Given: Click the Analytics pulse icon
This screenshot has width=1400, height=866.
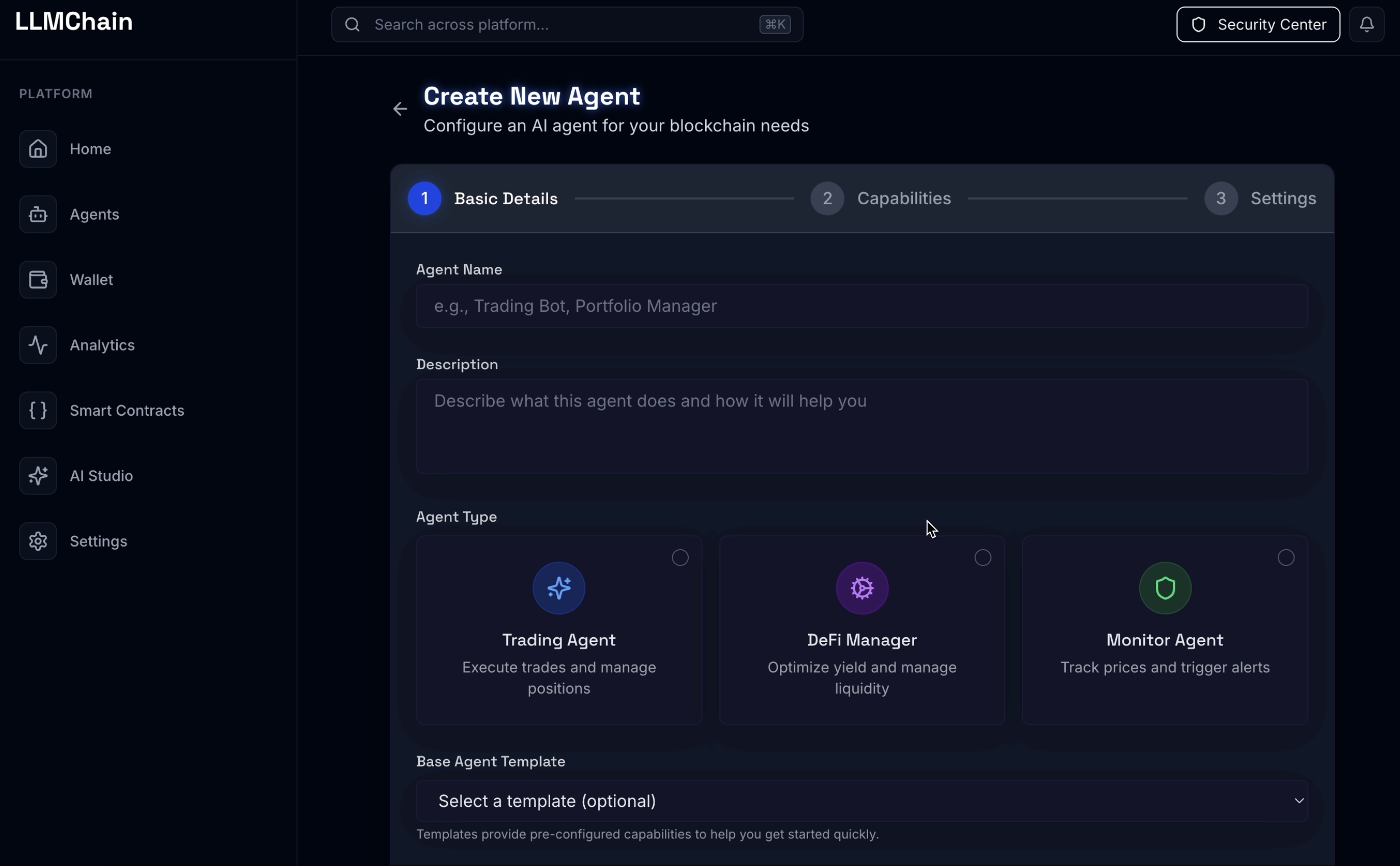Looking at the screenshot, I should click(x=38, y=345).
